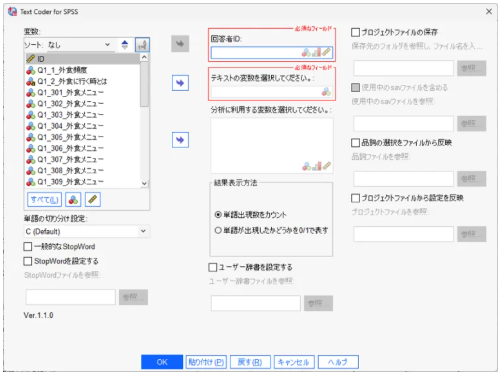Move variable to analysis variables arrow
The height and width of the screenshot is (375, 501).
(180, 140)
